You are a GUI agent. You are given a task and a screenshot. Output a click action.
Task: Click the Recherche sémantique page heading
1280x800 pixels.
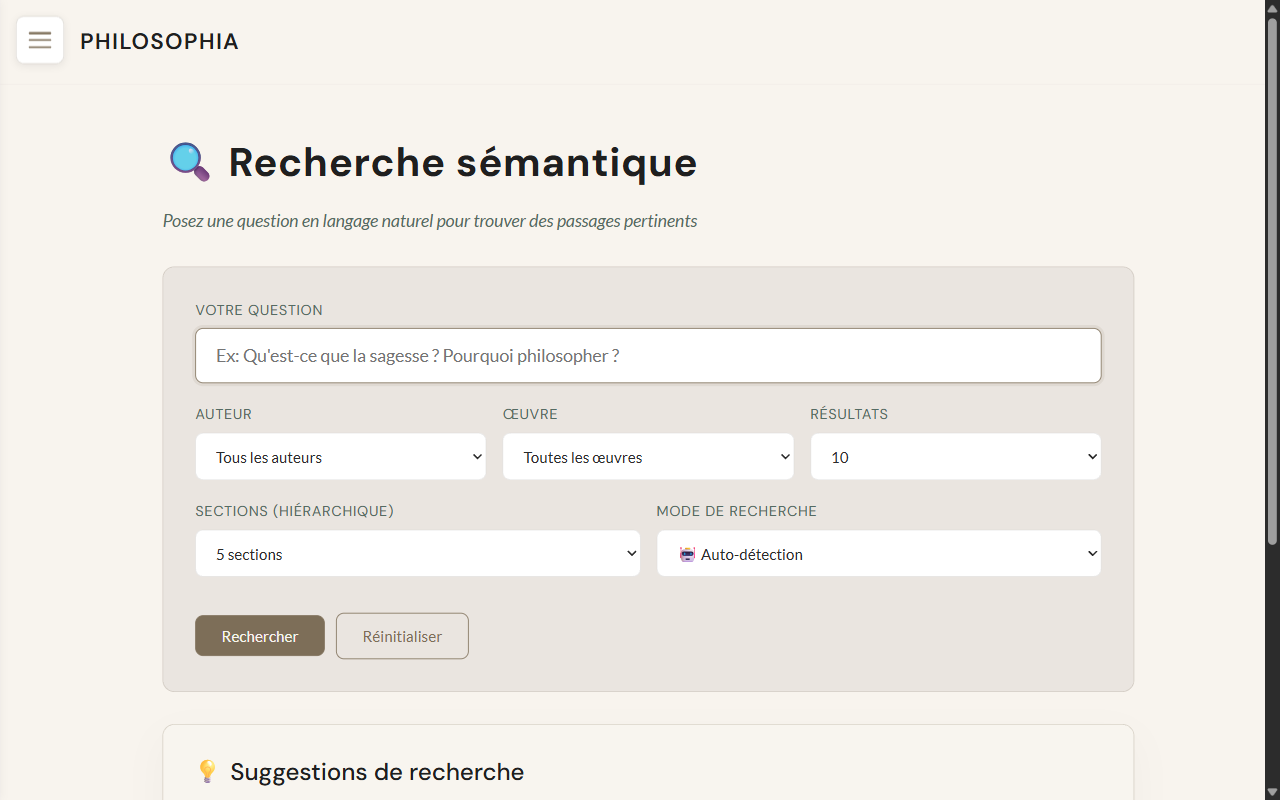[462, 163]
